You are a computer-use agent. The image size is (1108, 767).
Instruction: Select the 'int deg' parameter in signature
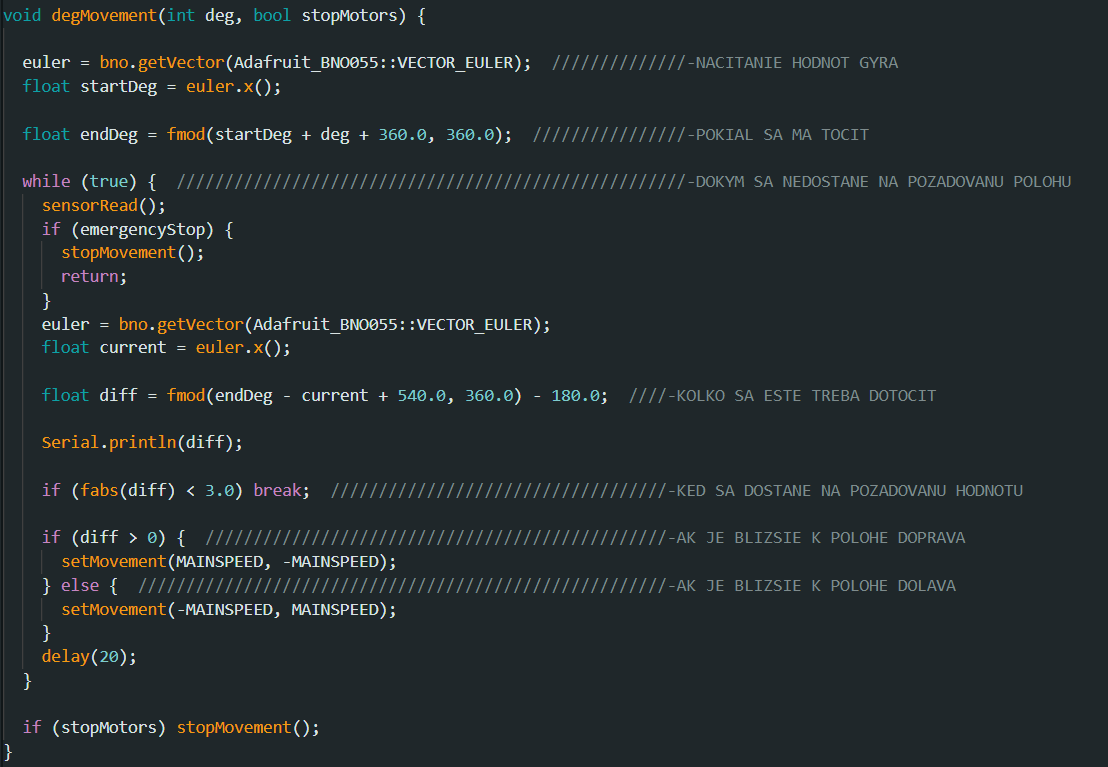click(x=201, y=15)
